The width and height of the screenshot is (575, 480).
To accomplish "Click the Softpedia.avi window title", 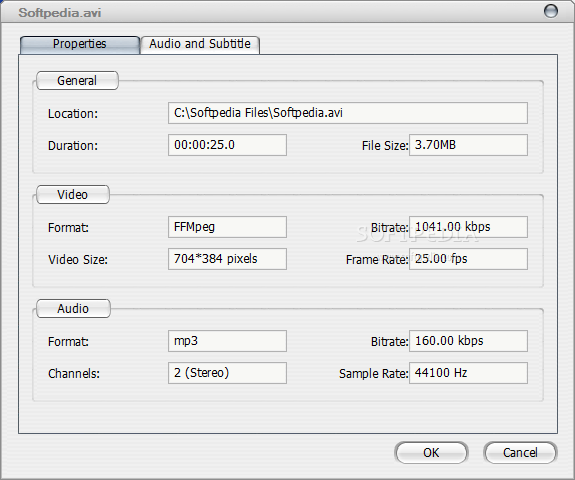I will (60, 13).
